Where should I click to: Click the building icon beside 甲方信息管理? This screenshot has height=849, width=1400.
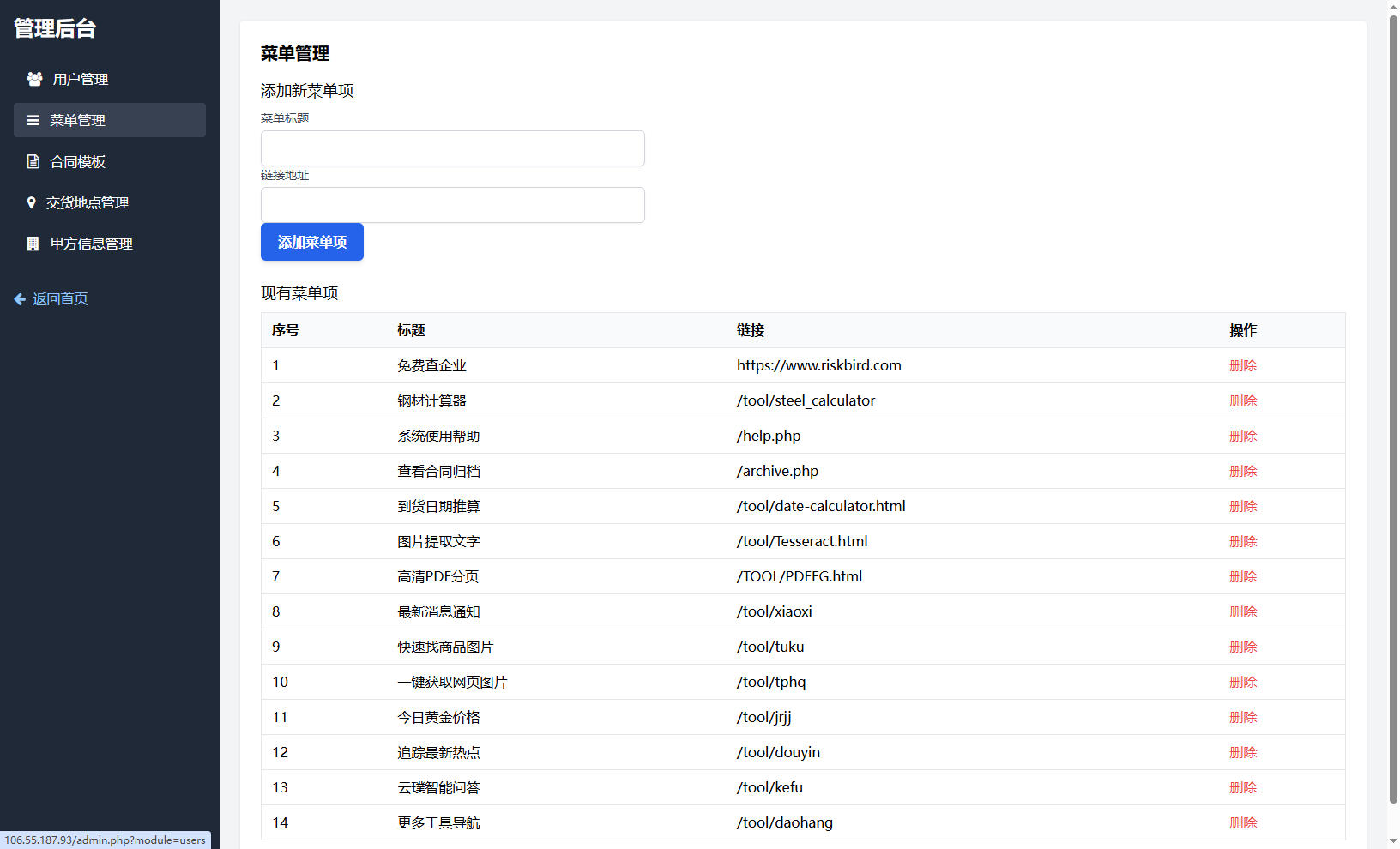tap(33, 244)
